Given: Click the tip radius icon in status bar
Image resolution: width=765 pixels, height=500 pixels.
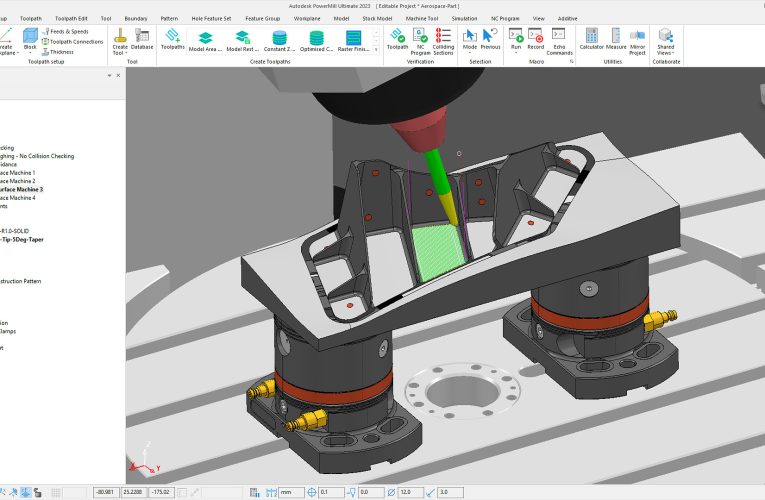Looking at the screenshot, I should click(x=430, y=492).
